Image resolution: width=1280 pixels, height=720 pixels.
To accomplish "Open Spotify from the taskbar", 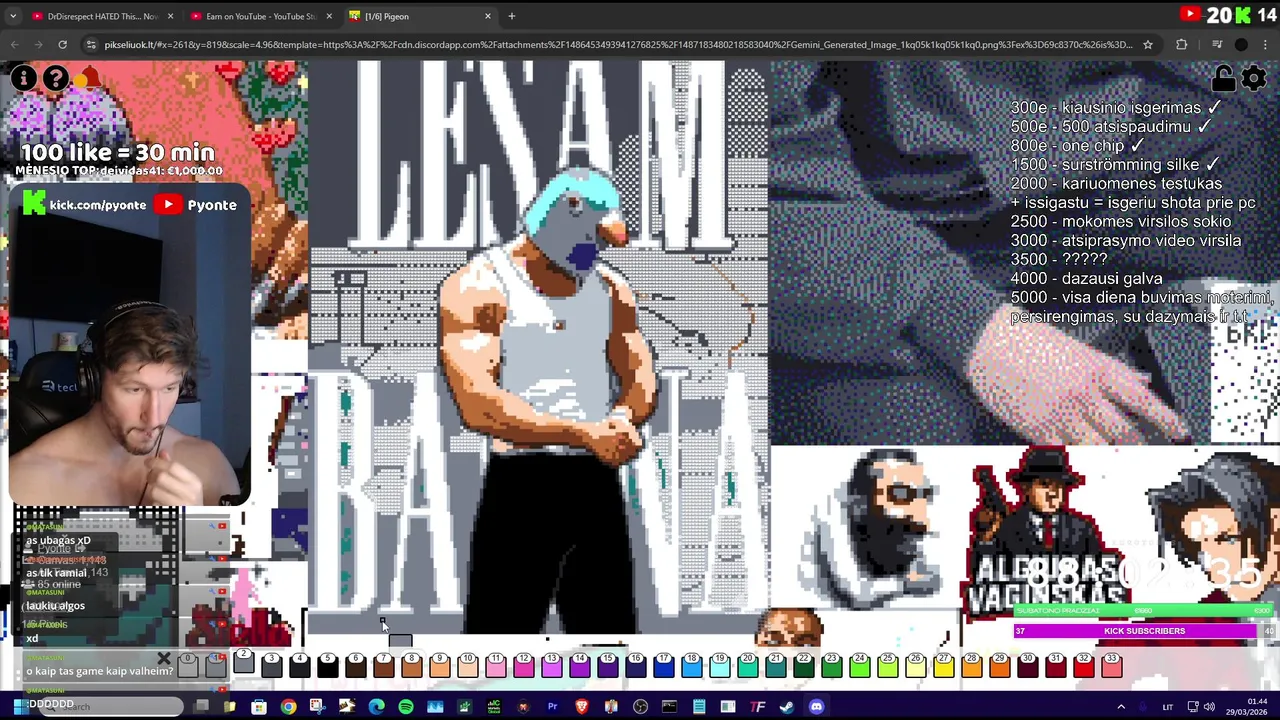I will point(405,707).
